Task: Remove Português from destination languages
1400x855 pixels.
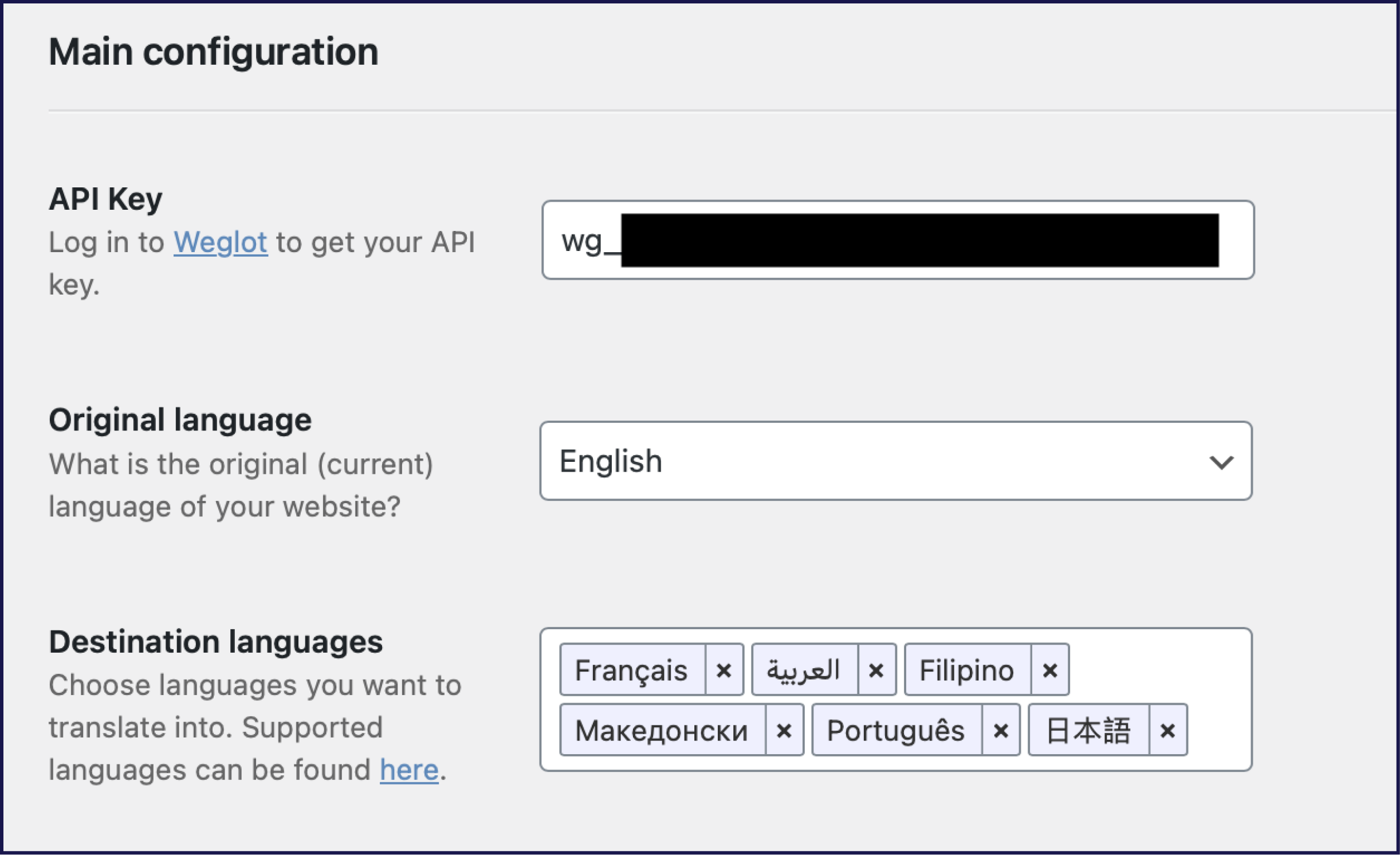Action: (1001, 730)
